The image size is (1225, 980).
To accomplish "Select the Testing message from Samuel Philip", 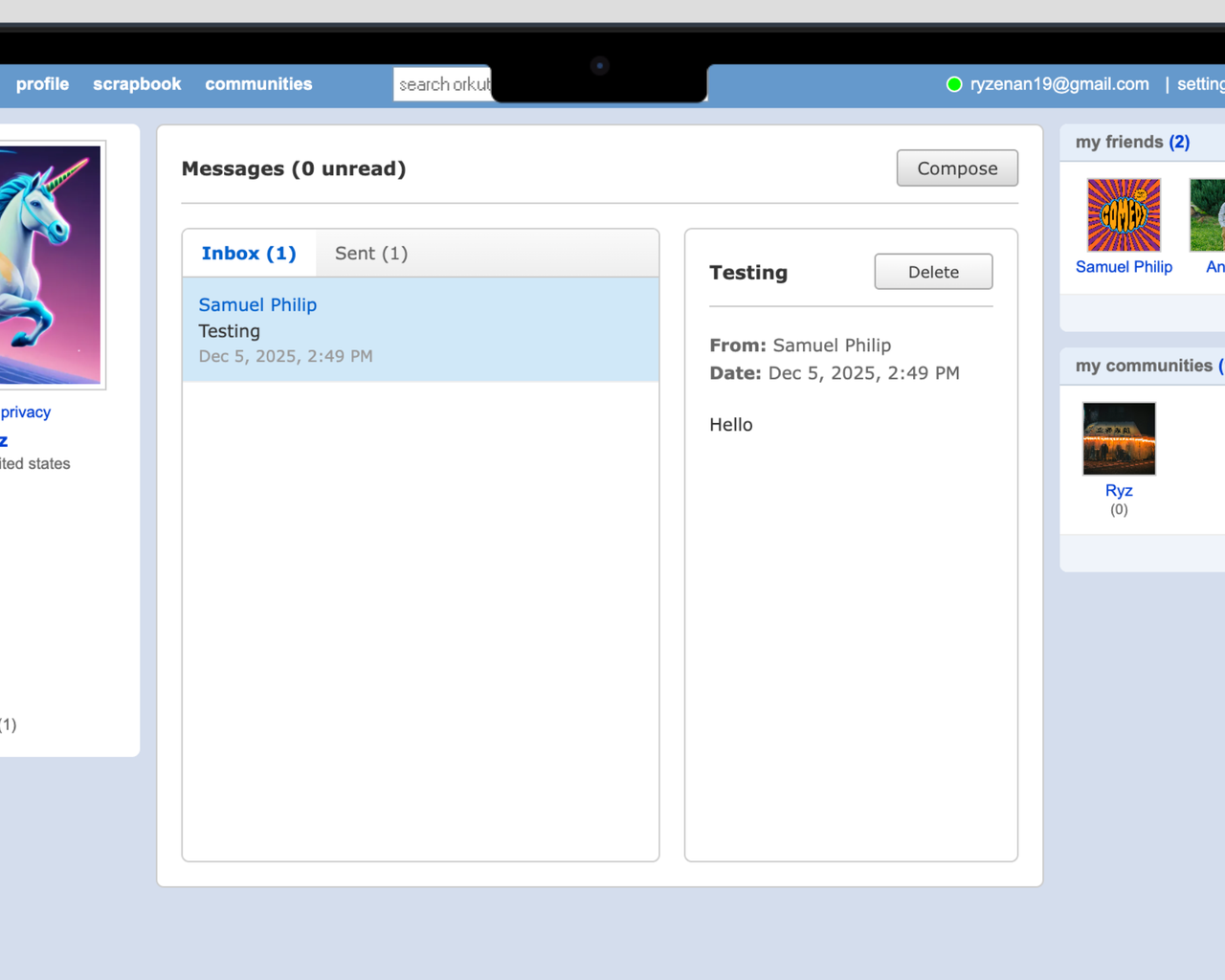I will click(420, 329).
